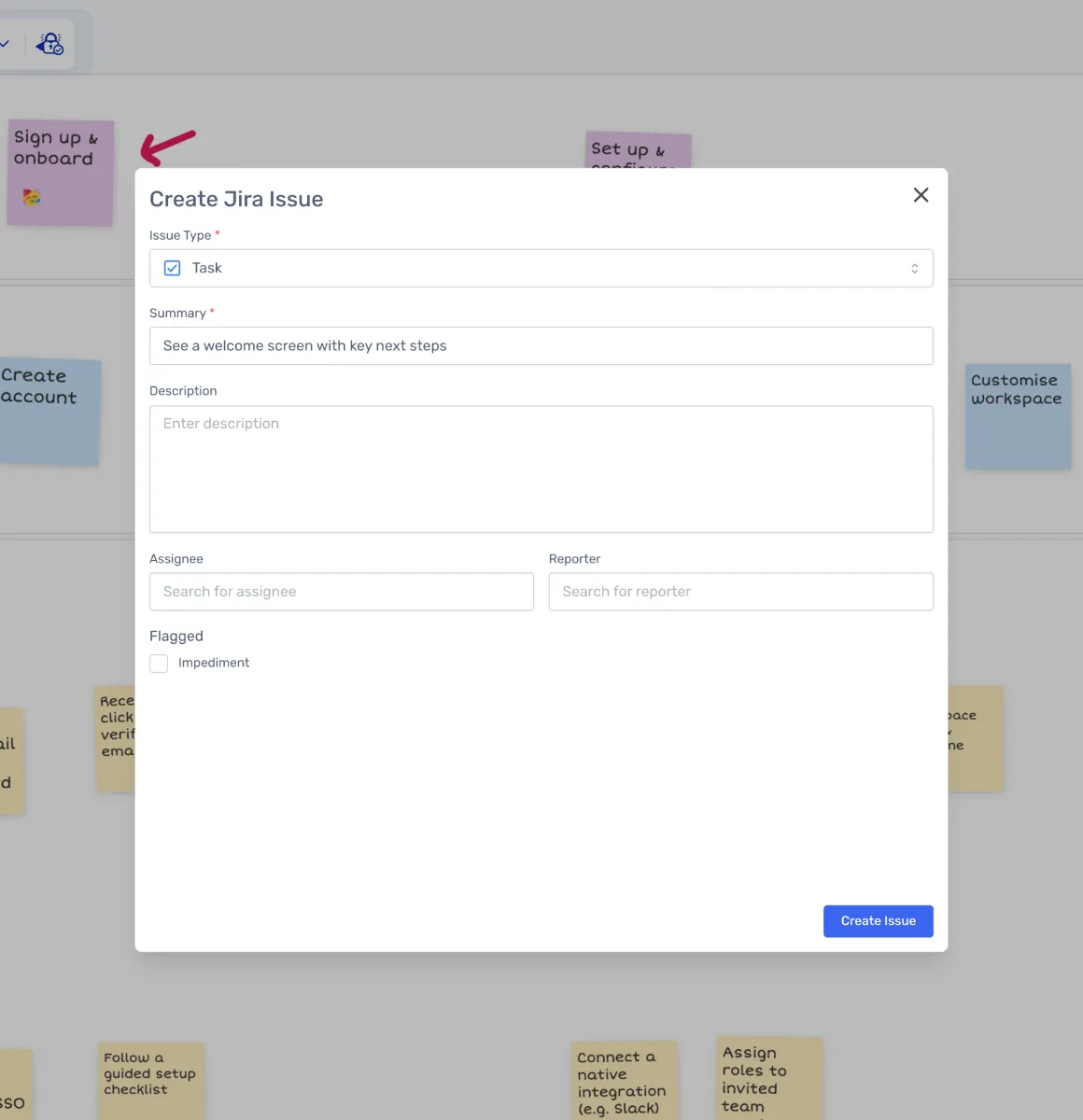Screen dimensions: 1083x1120
Task: Click the party emoji on Sign up sticky
Action: [32, 197]
